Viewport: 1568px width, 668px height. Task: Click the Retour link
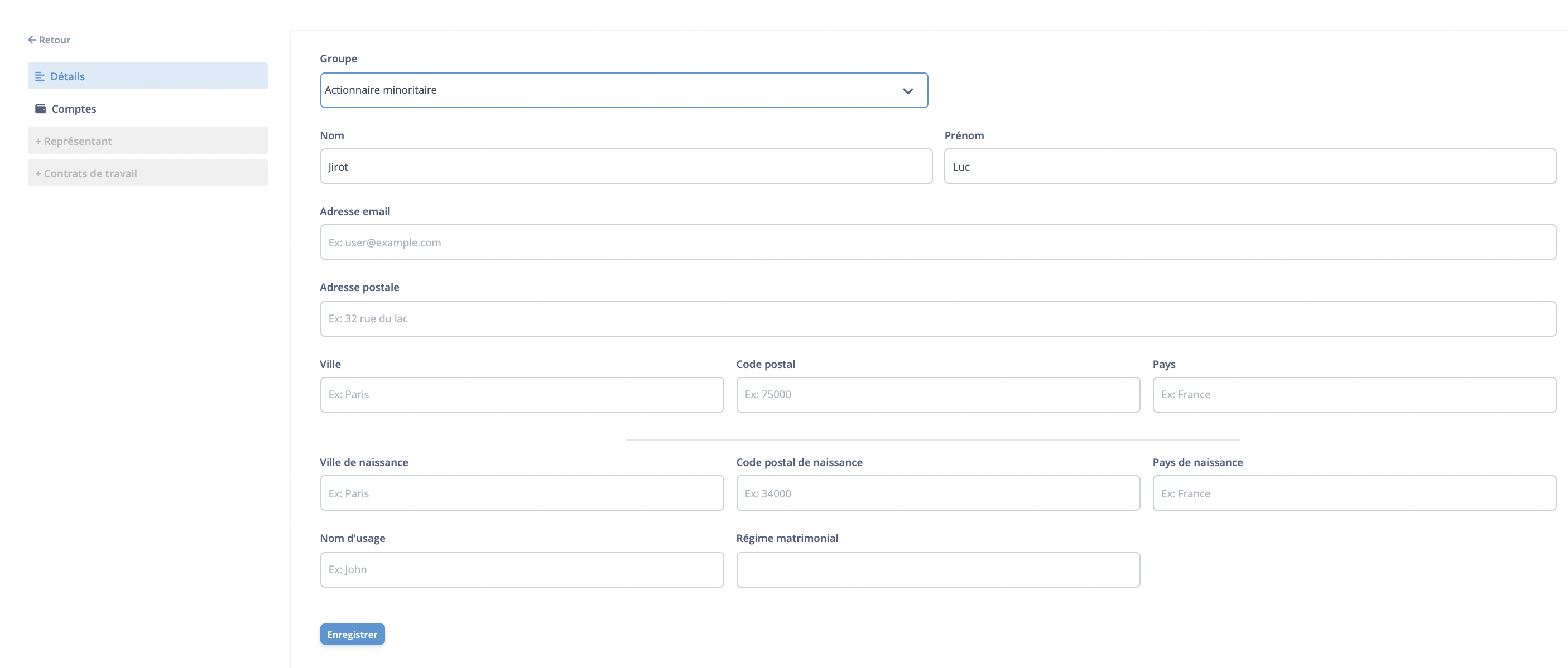tap(54, 40)
